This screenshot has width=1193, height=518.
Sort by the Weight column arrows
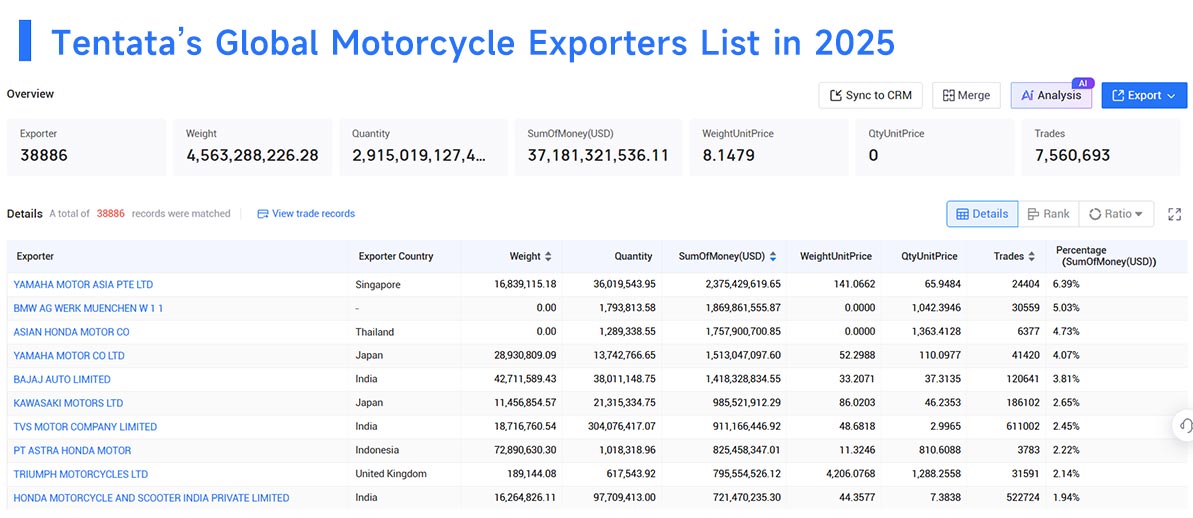pos(549,256)
